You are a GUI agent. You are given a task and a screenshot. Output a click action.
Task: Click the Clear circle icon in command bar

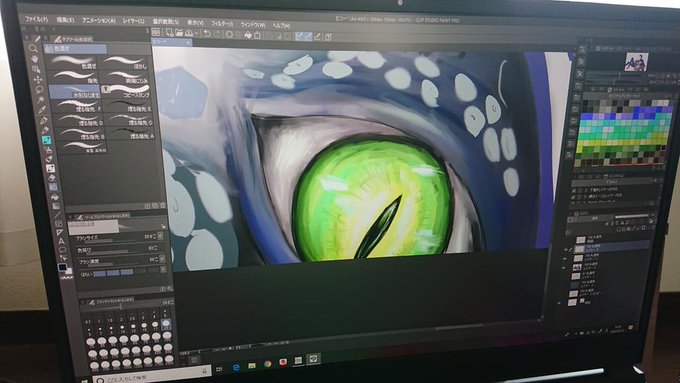(229, 35)
